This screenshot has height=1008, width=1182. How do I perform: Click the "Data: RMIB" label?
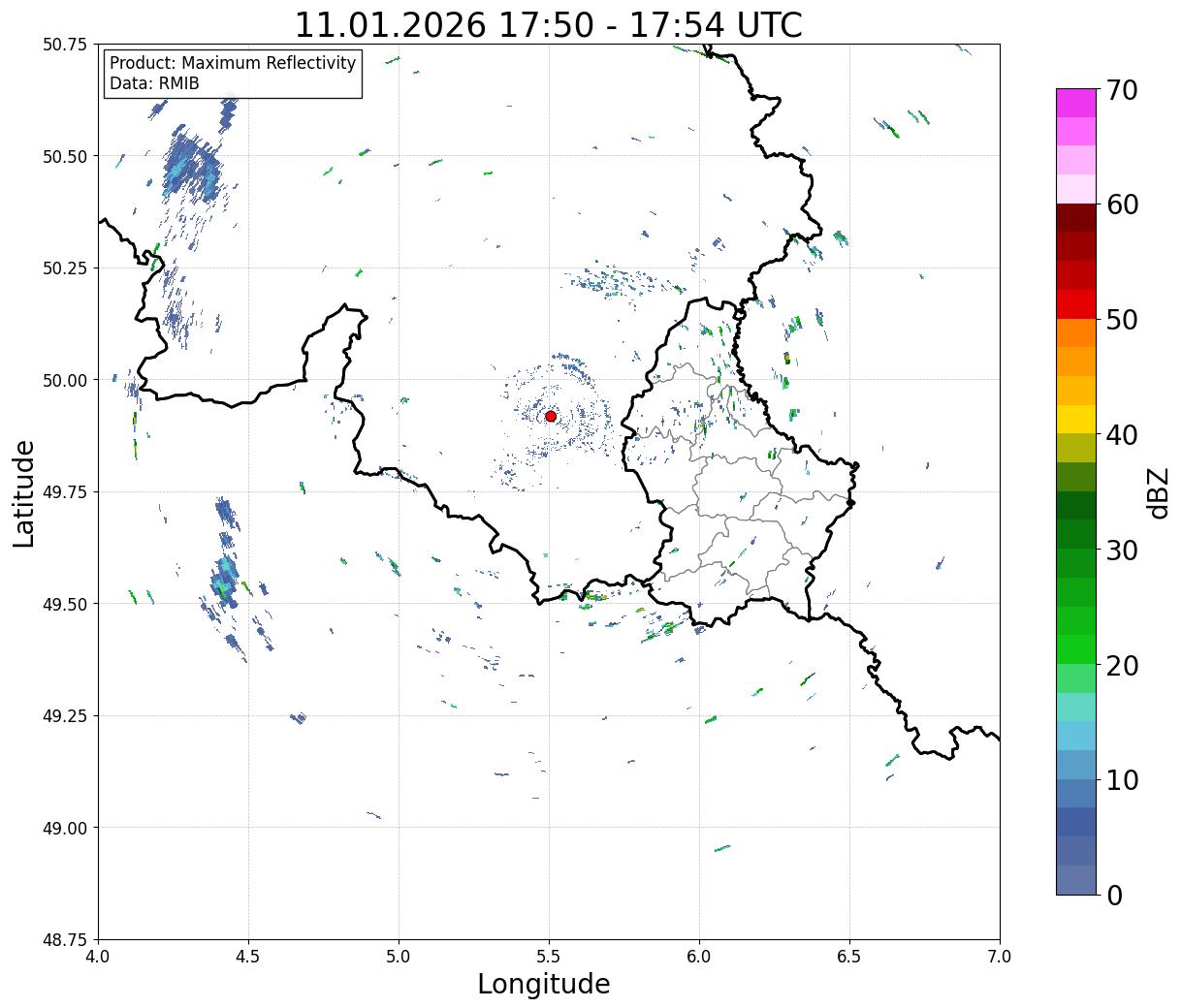tap(154, 83)
